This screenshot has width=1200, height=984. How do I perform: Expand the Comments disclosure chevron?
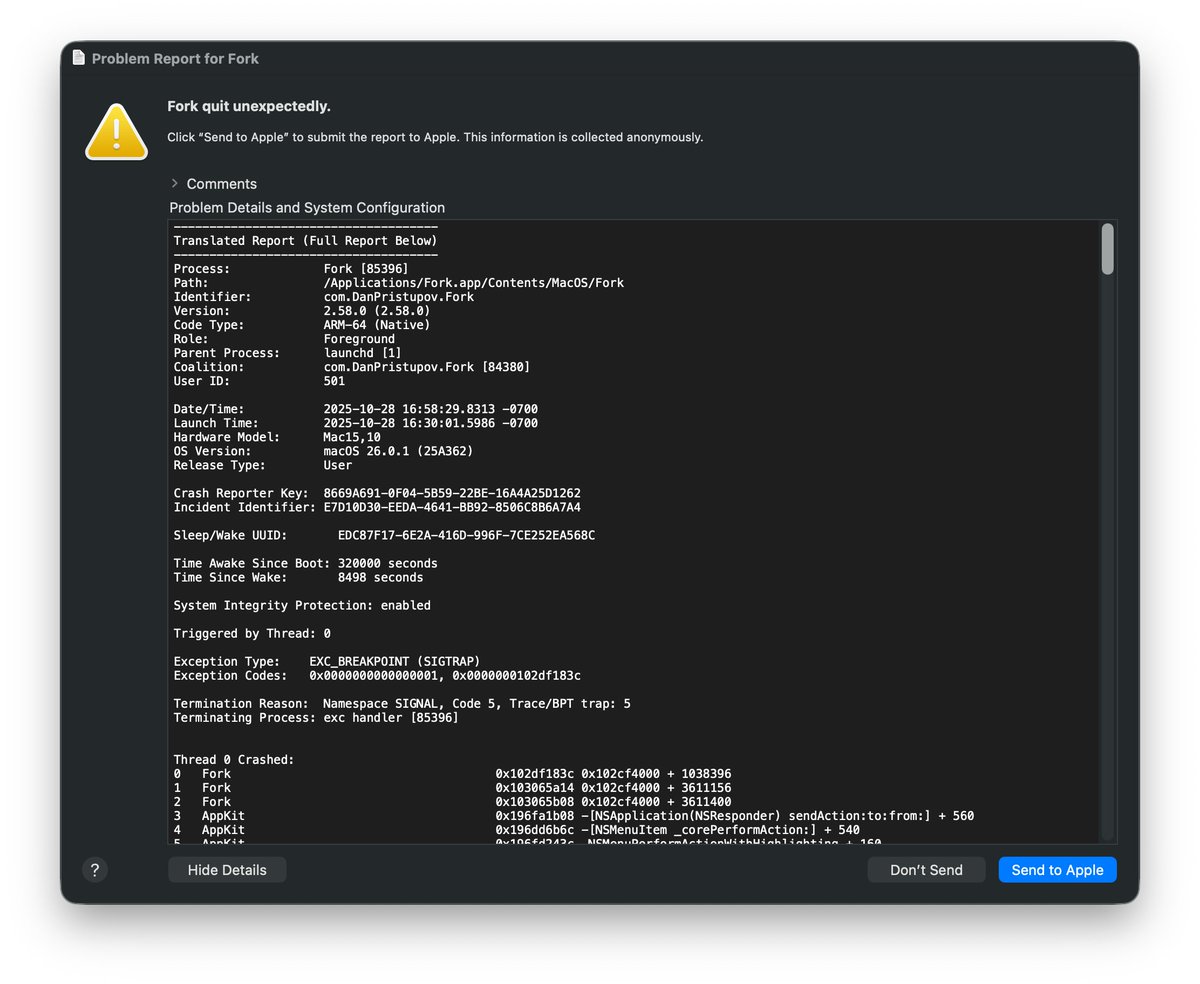pos(174,183)
